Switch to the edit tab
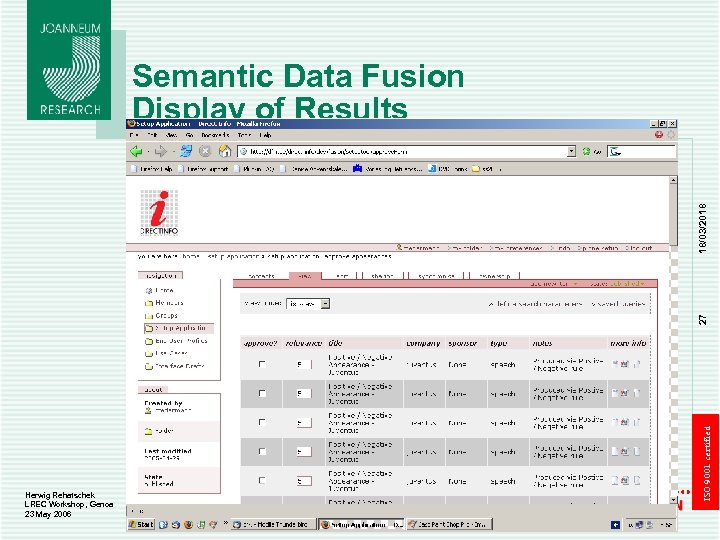Screen dimensions: 720x540 [342, 276]
